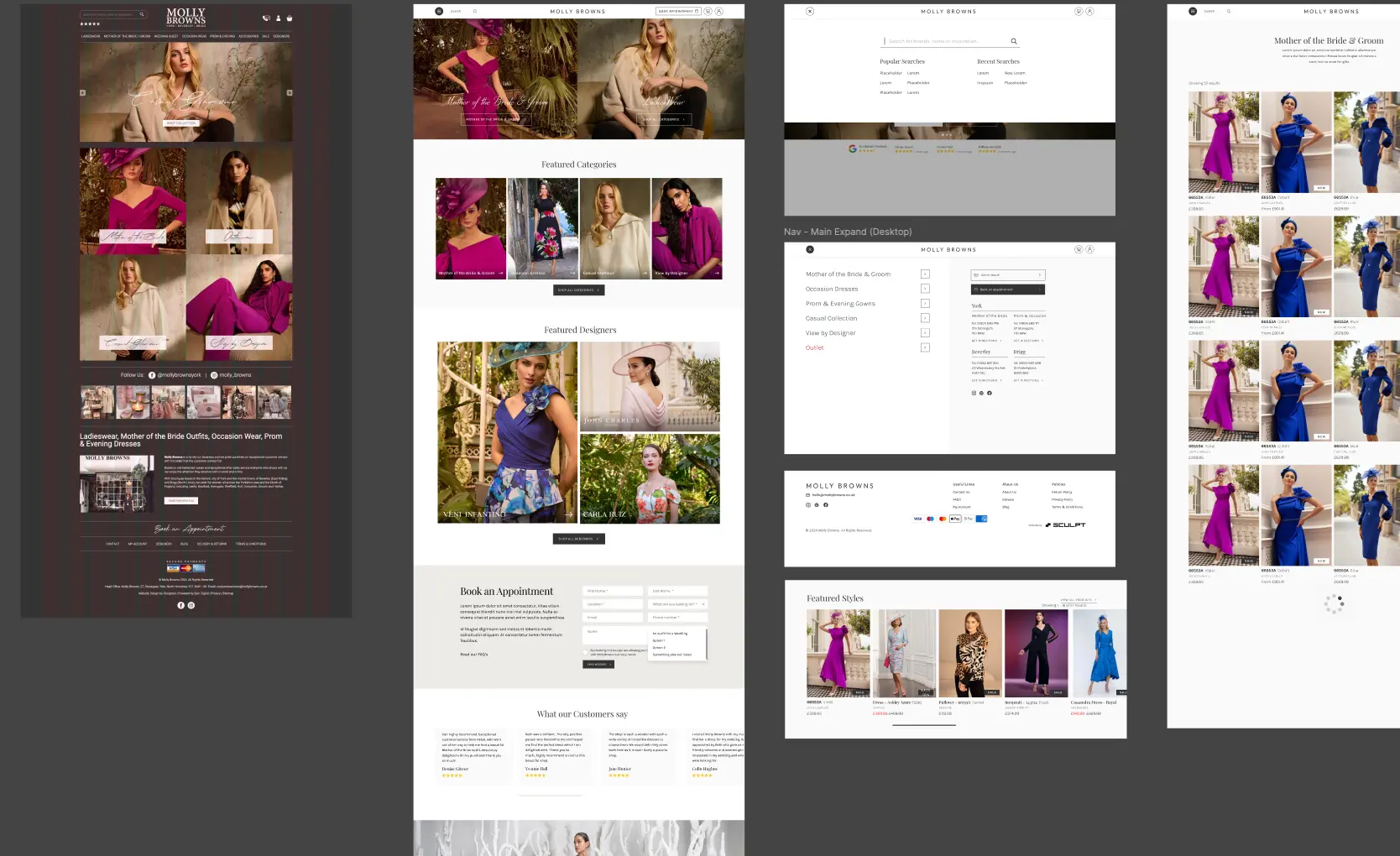
Task: Click the search magnifier in the homepage mockup header
Action: [x=475, y=11]
